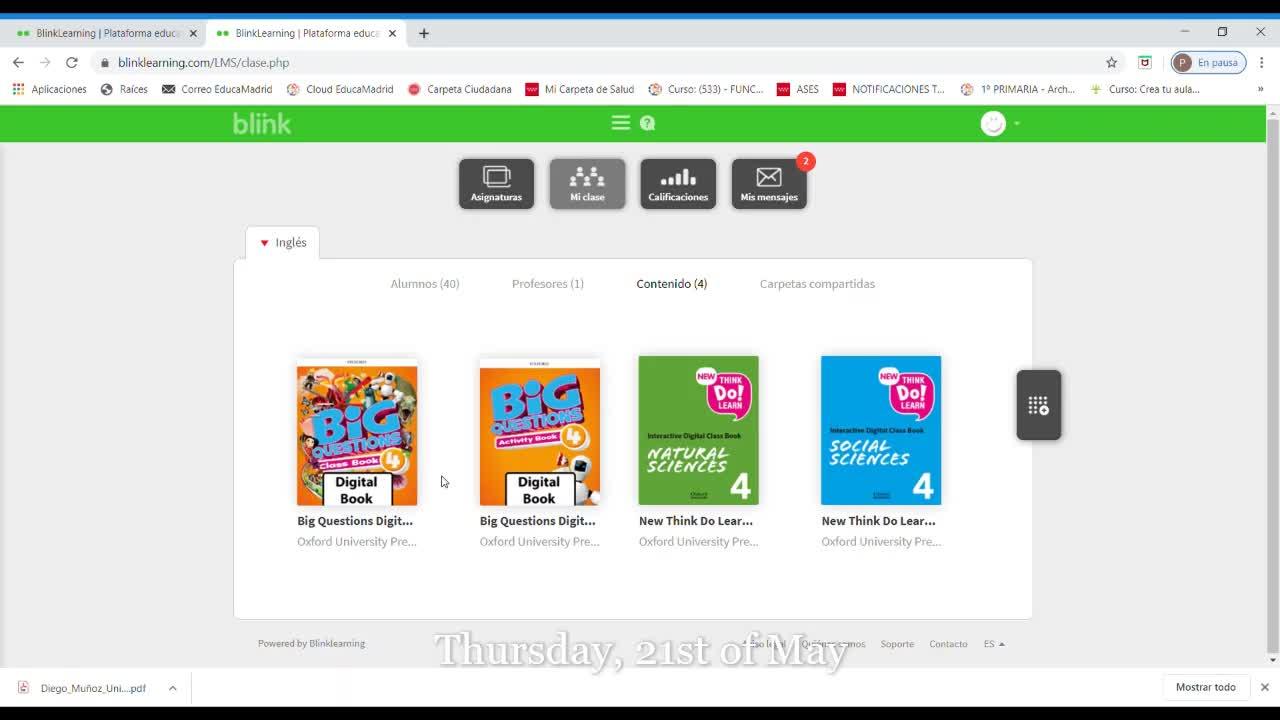
Task: Open the Chrome profile 'En pausa' button
Action: point(1208,62)
